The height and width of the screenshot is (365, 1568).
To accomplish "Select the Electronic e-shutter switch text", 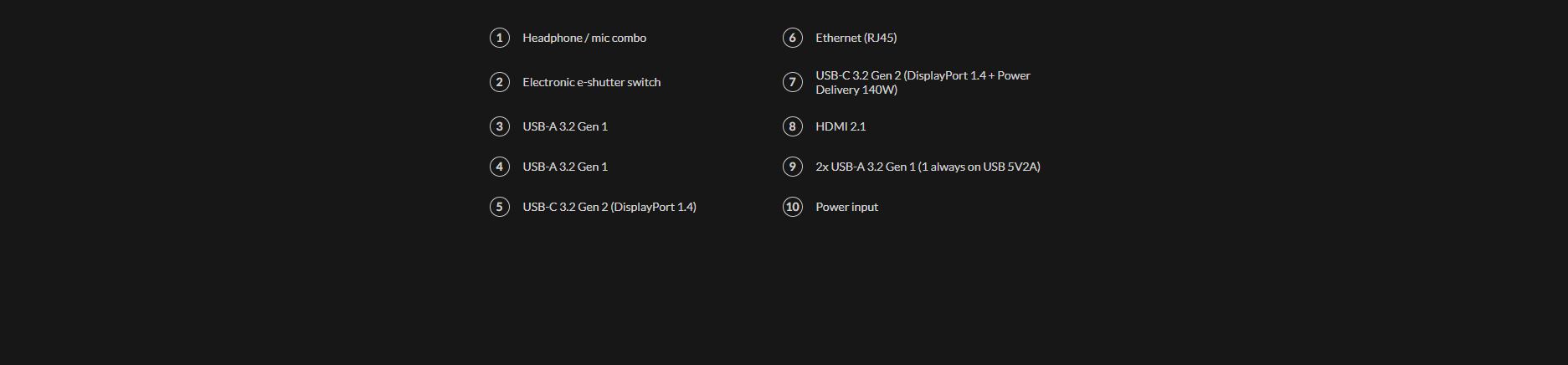I will click(592, 82).
